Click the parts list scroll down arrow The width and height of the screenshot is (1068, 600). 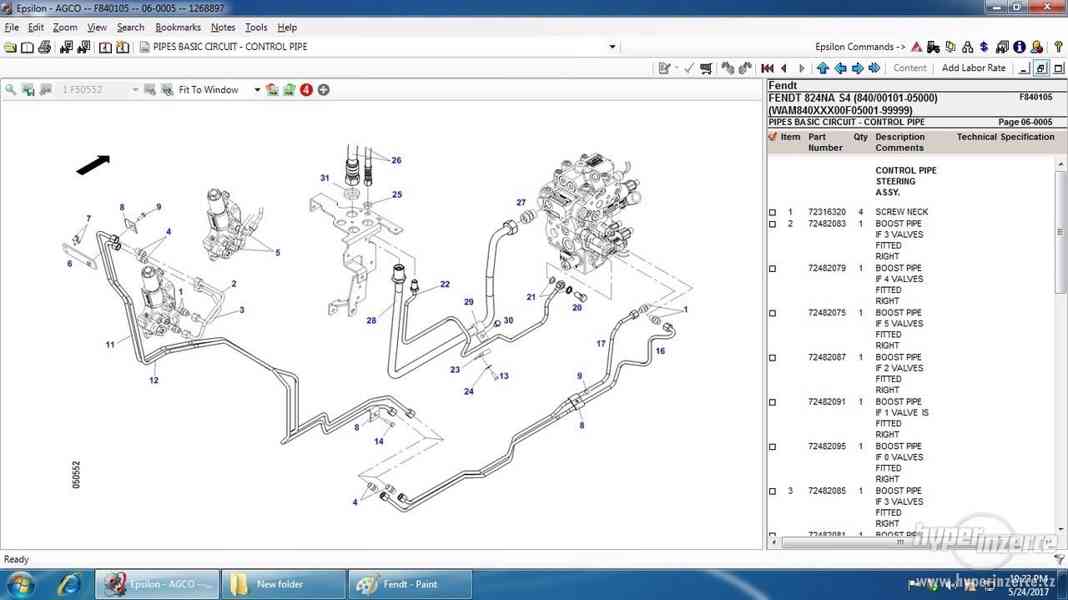point(1060,530)
